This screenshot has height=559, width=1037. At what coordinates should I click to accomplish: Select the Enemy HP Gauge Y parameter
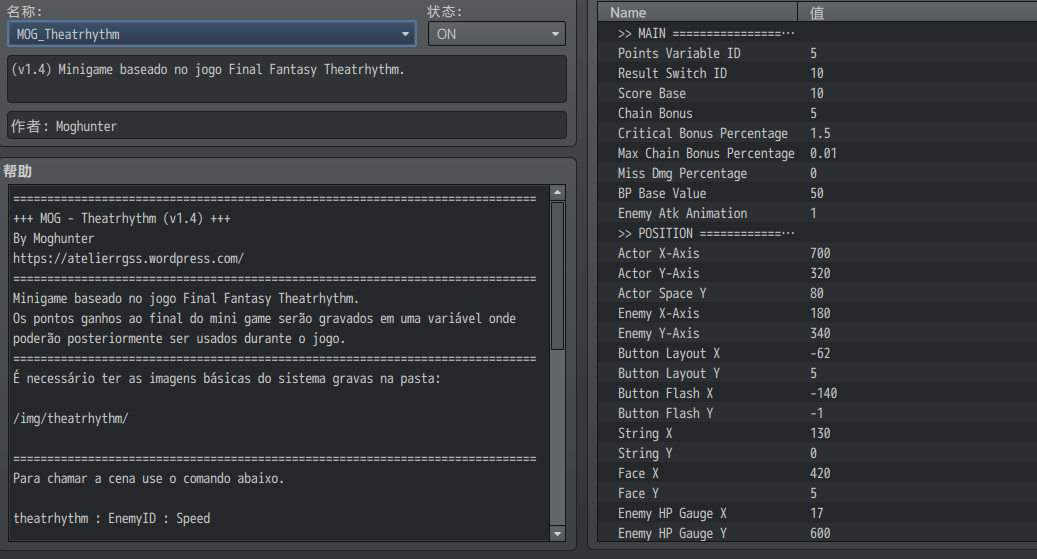(x=817, y=533)
